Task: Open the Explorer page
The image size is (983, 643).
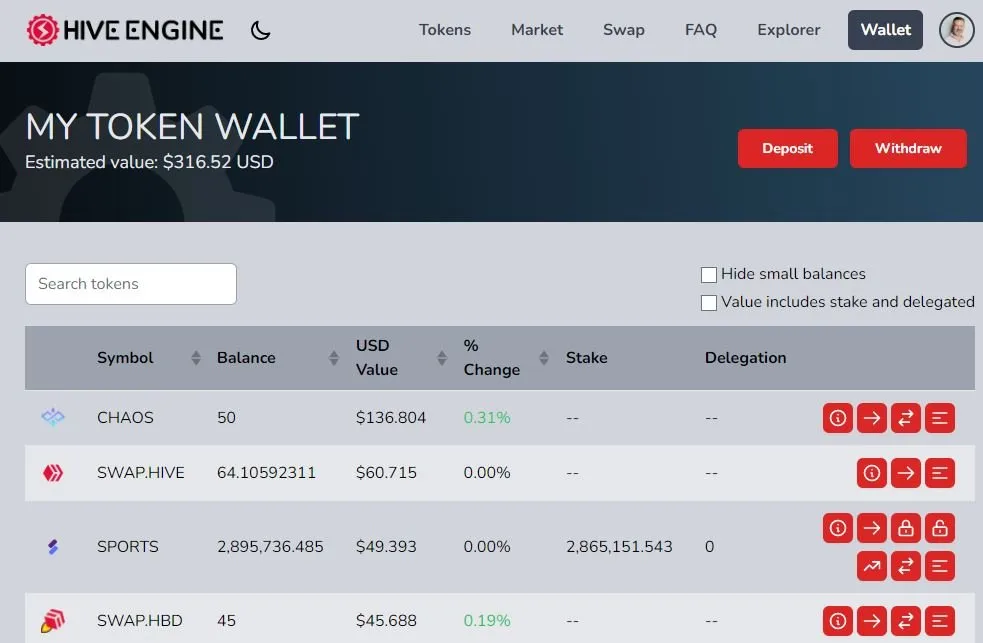Action: point(788,29)
